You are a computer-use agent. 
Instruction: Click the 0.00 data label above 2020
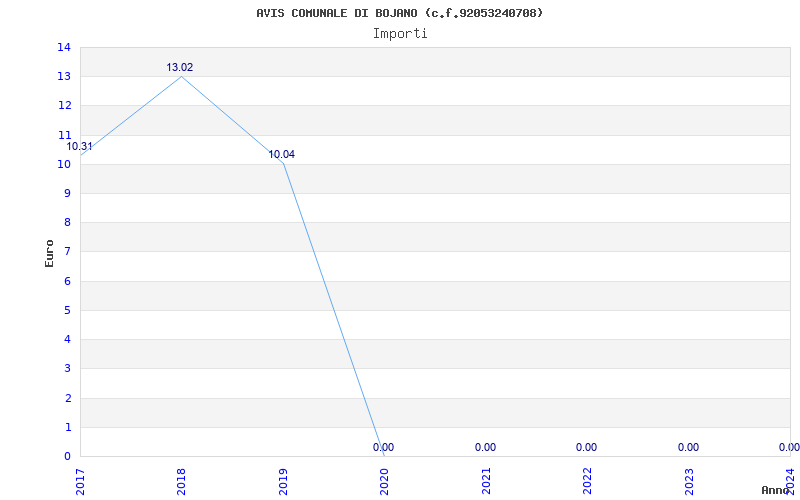(x=383, y=447)
